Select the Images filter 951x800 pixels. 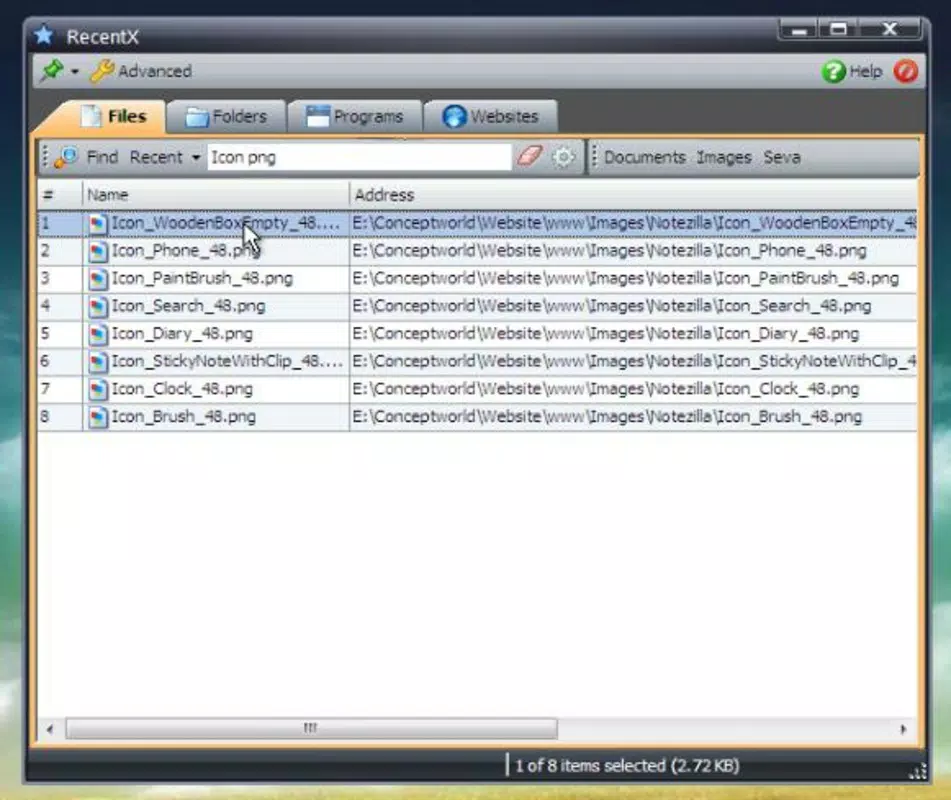[x=724, y=157]
